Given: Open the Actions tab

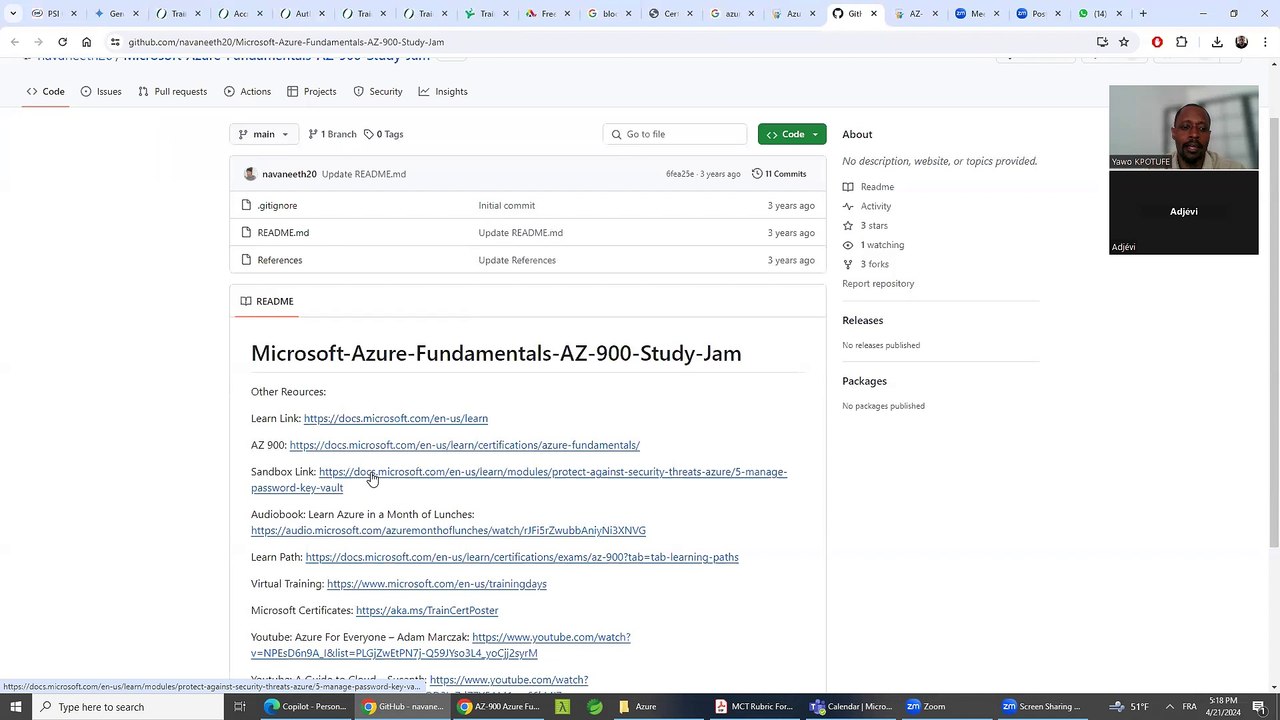Looking at the screenshot, I should click(247, 92).
